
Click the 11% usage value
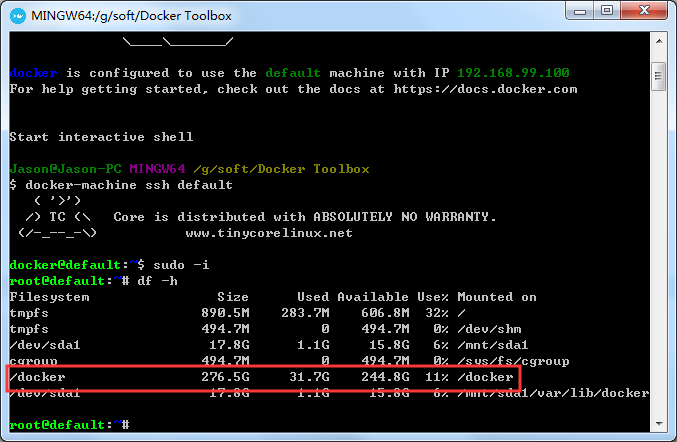coord(437,377)
